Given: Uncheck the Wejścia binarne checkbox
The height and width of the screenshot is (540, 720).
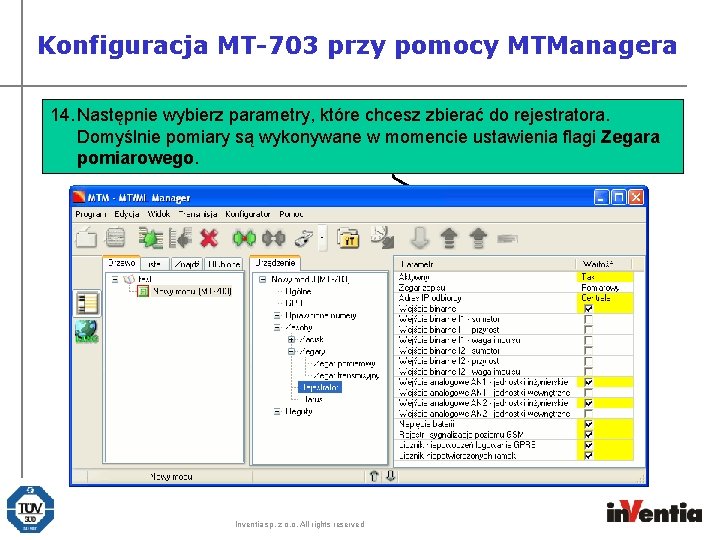Looking at the screenshot, I should click(x=588, y=309).
